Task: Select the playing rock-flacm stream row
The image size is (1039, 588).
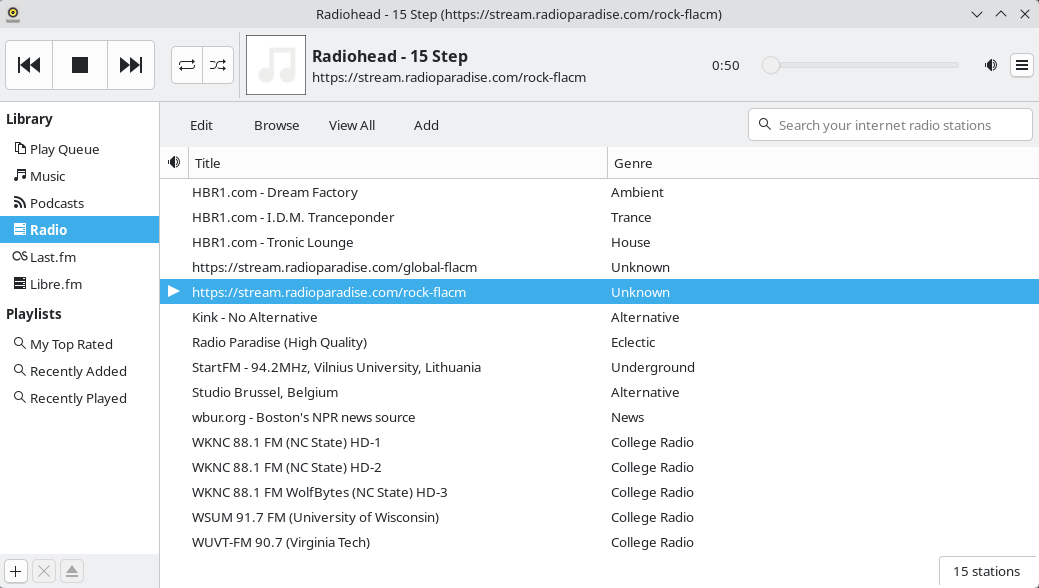Action: pyautogui.click(x=599, y=292)
